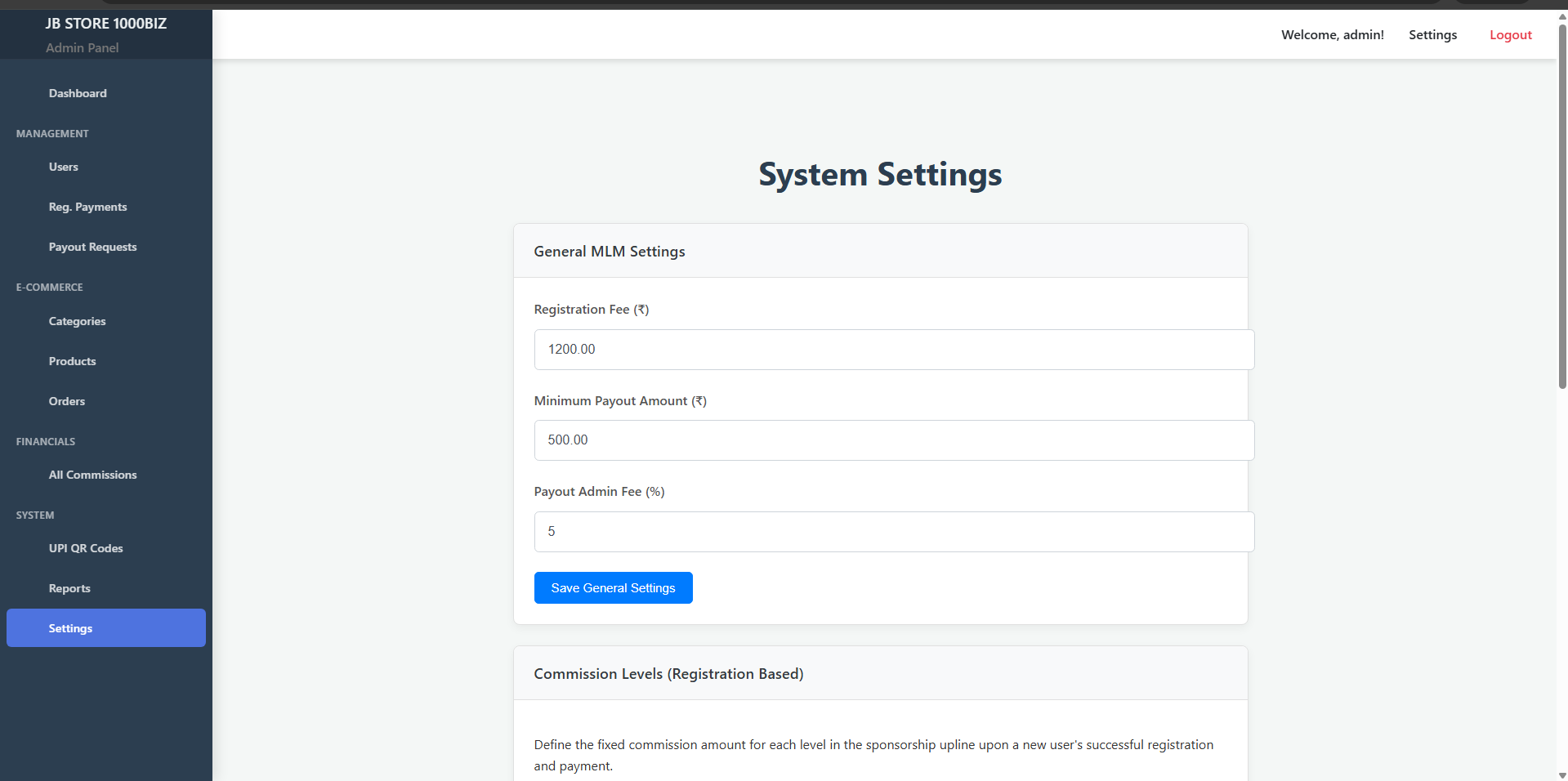Open All Commissions under Financials
The height and width of the screenshot is (781, 1568).
(x=92, y=475)
